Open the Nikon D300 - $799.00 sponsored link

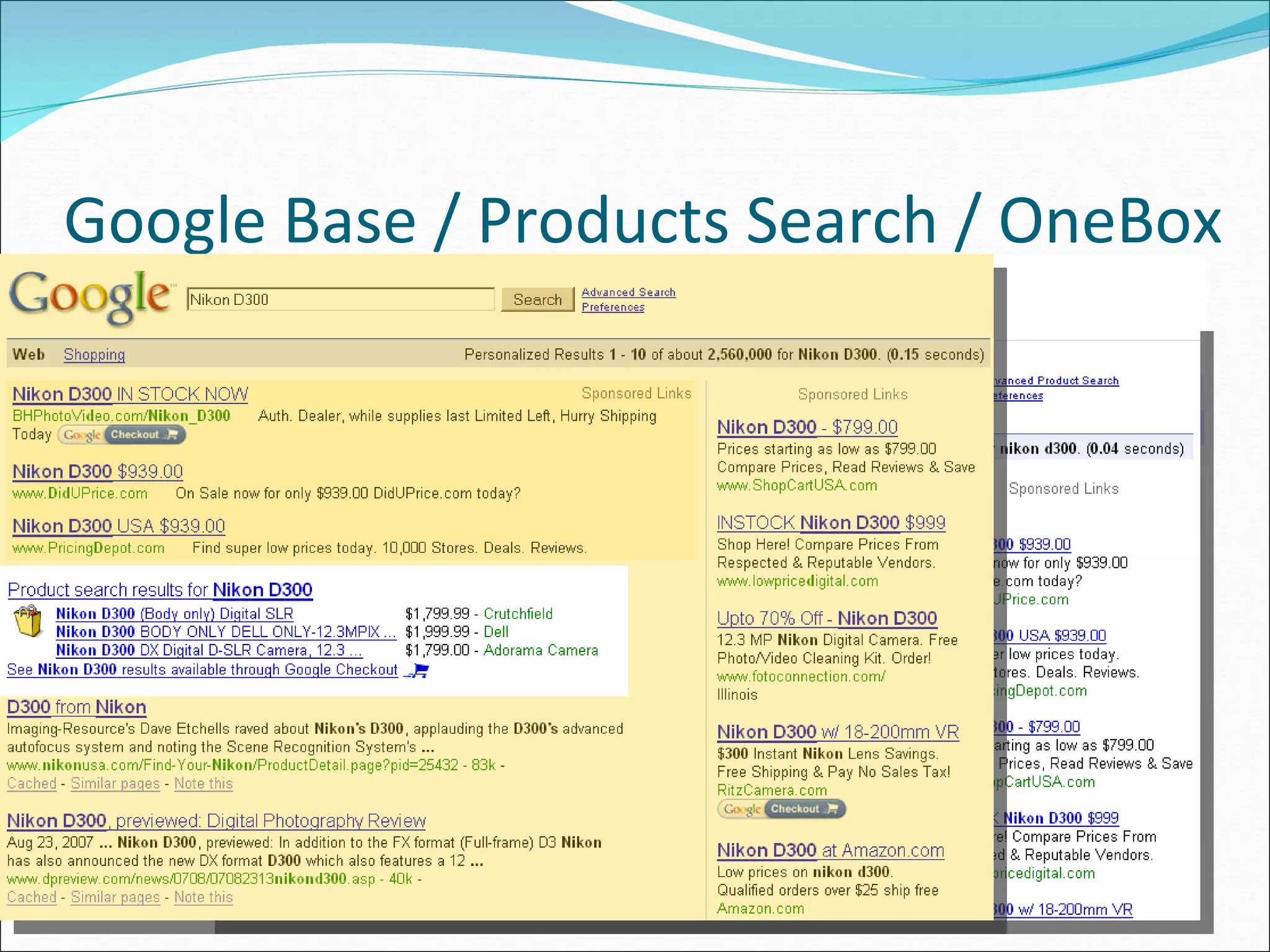[807, 427]
